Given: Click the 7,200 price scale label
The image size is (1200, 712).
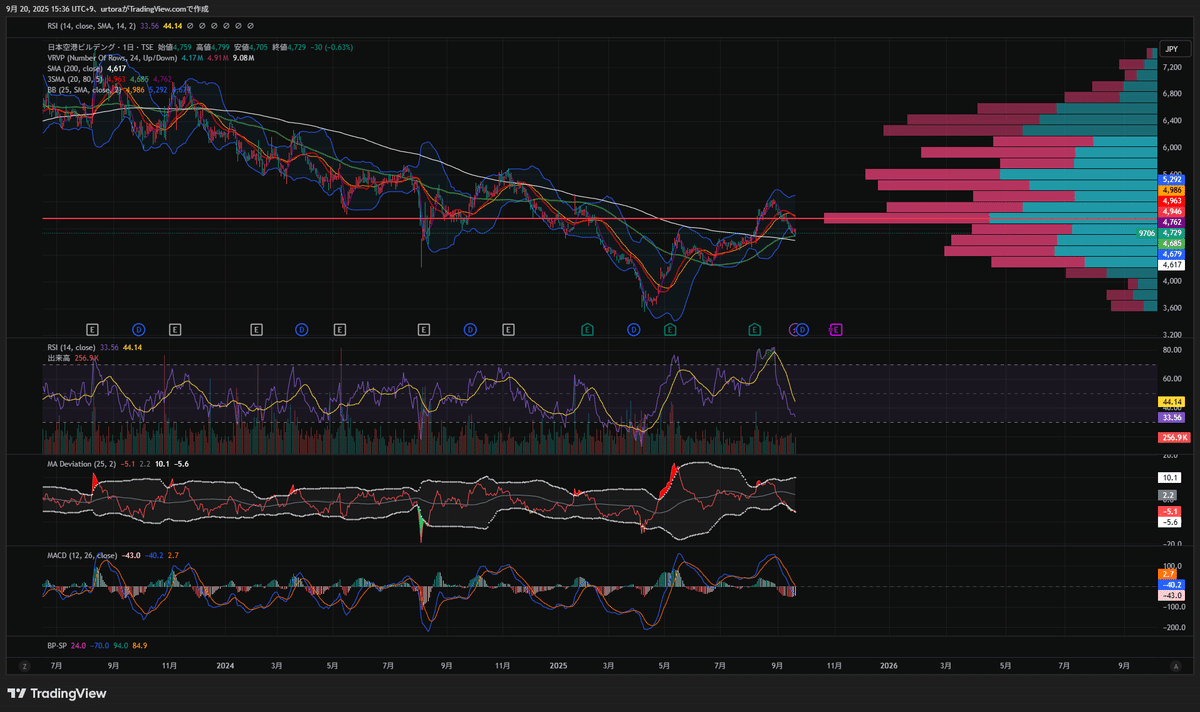Looking at the screenshot, I should pyautogui.click(x=1172, y=67).
